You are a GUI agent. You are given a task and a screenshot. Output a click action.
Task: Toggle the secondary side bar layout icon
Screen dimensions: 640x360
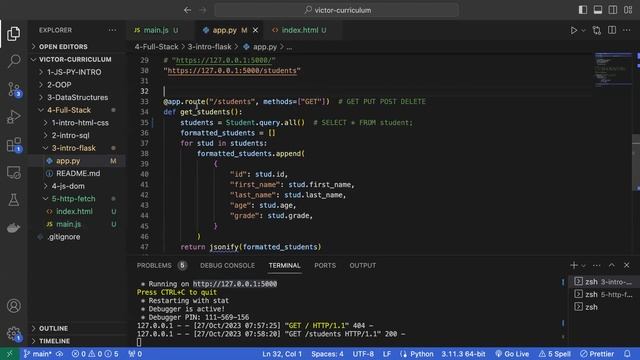tap(613, 10)
